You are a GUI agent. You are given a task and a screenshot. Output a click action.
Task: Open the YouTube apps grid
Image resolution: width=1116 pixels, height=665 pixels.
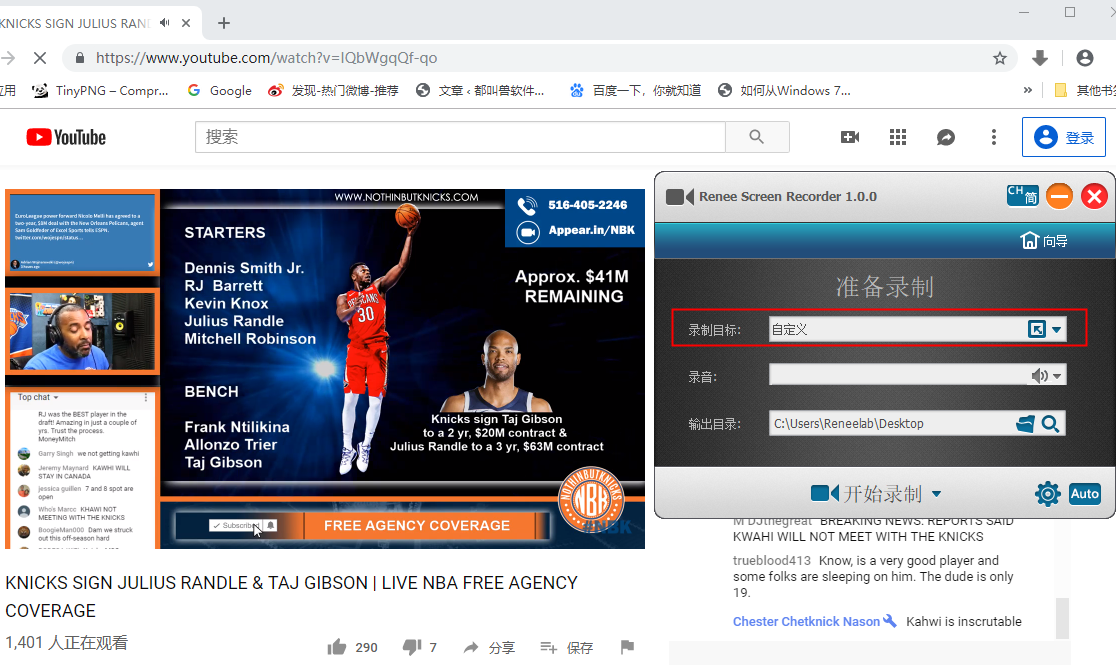[897, 137]
